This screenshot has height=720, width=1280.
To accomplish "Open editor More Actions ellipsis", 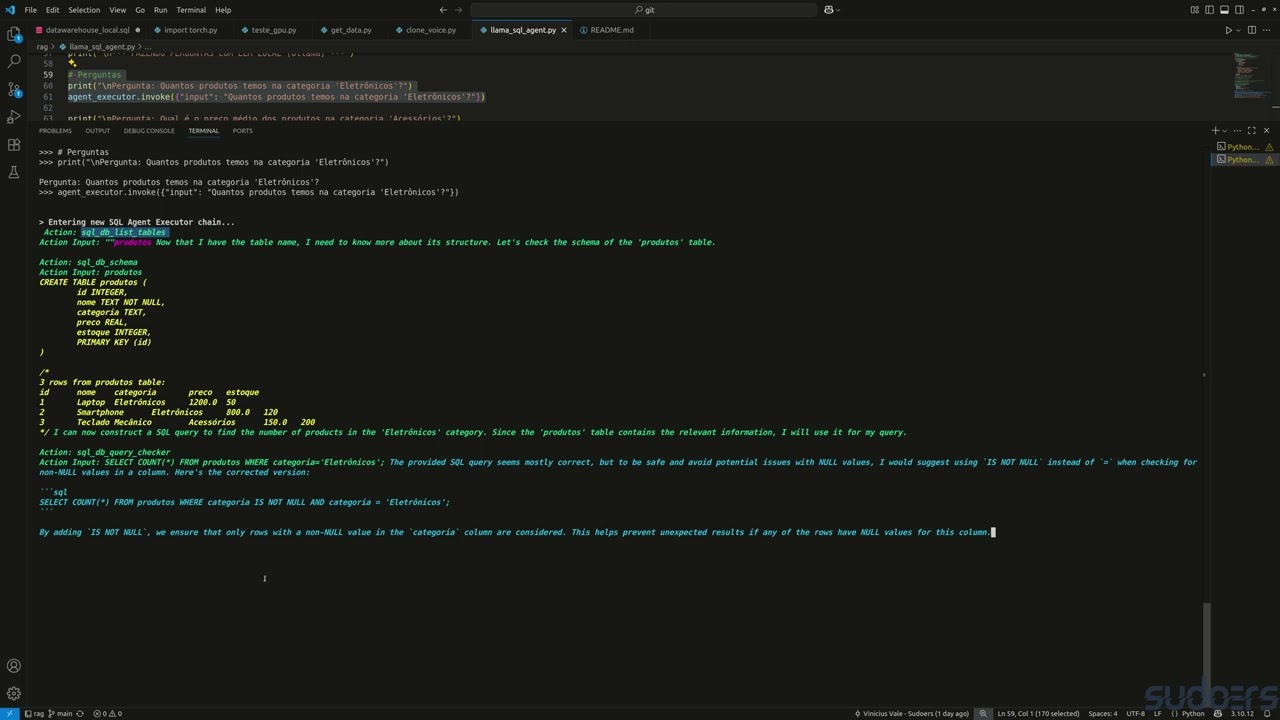I will 1267,30.
